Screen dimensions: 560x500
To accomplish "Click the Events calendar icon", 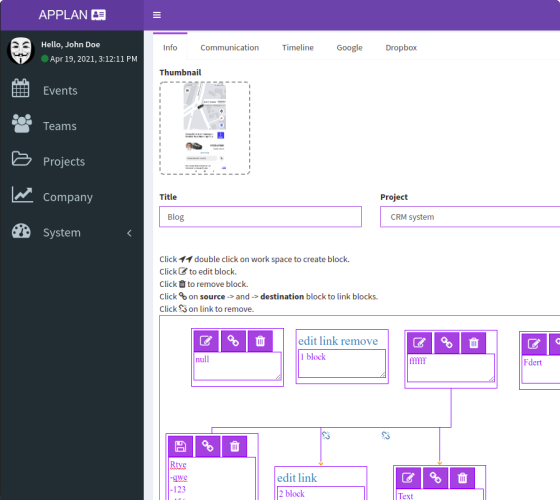I will point(20,88).
